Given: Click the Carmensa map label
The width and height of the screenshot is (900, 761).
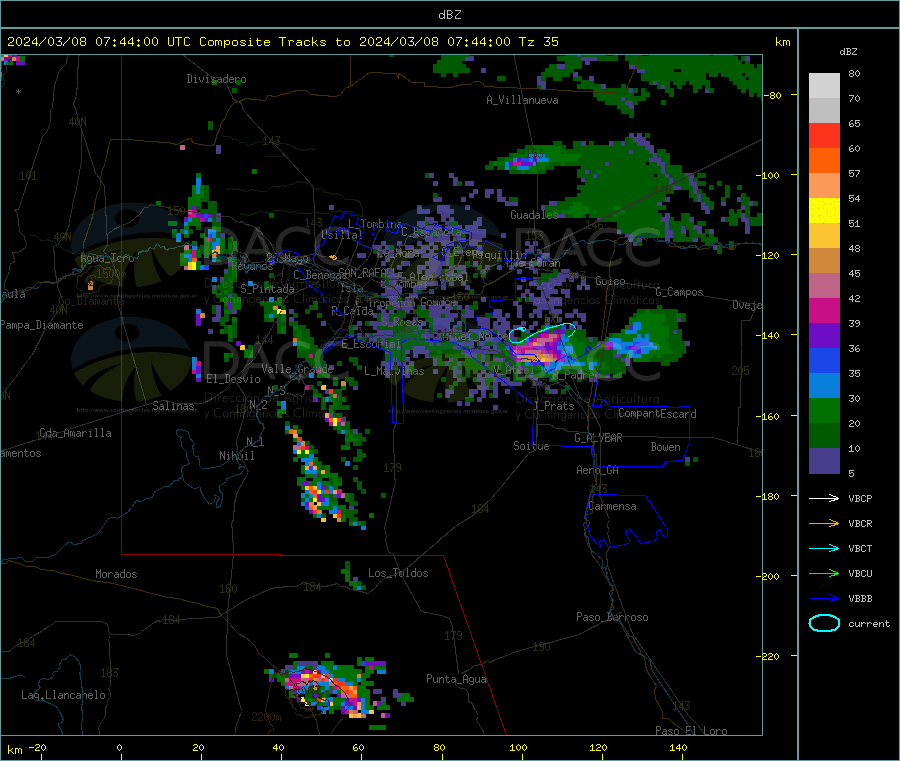Looking at the screenshot, I should pos(612,506).
